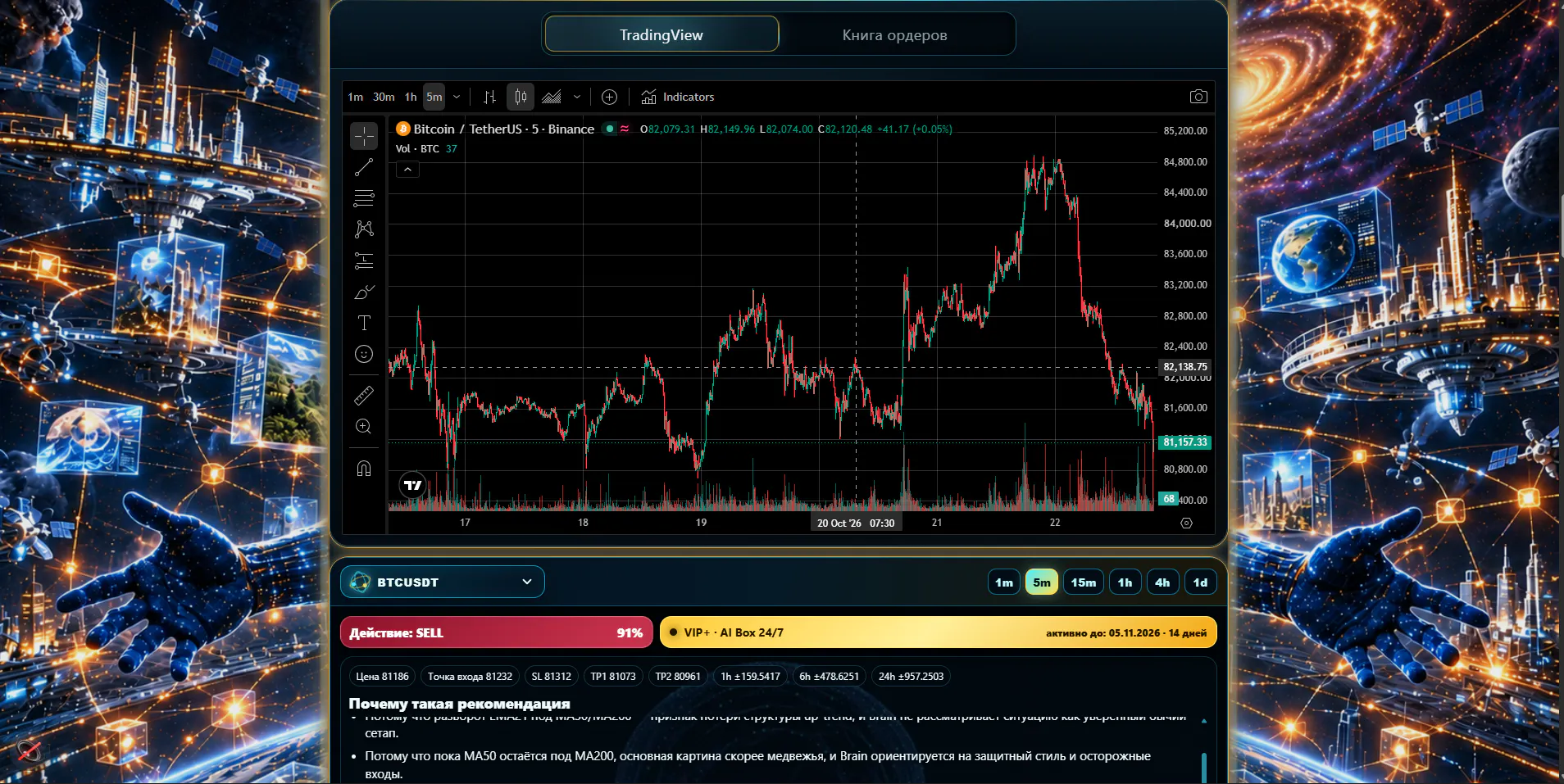Image resolution: width=1564 pixels, height=784 pixels.
Task: Open chart settings gear near the time axis
Action: pos(1186,523)
